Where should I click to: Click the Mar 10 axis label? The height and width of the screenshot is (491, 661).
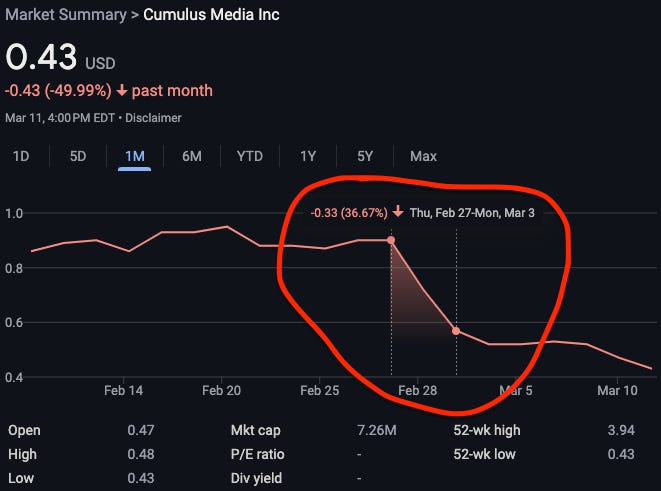(x=618, y=391)
